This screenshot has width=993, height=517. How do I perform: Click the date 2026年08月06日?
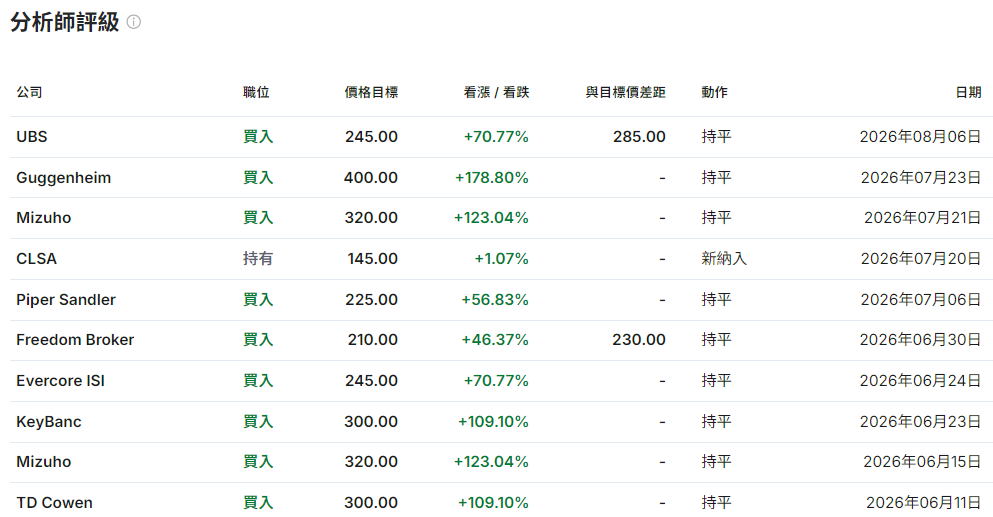[920, 137]
